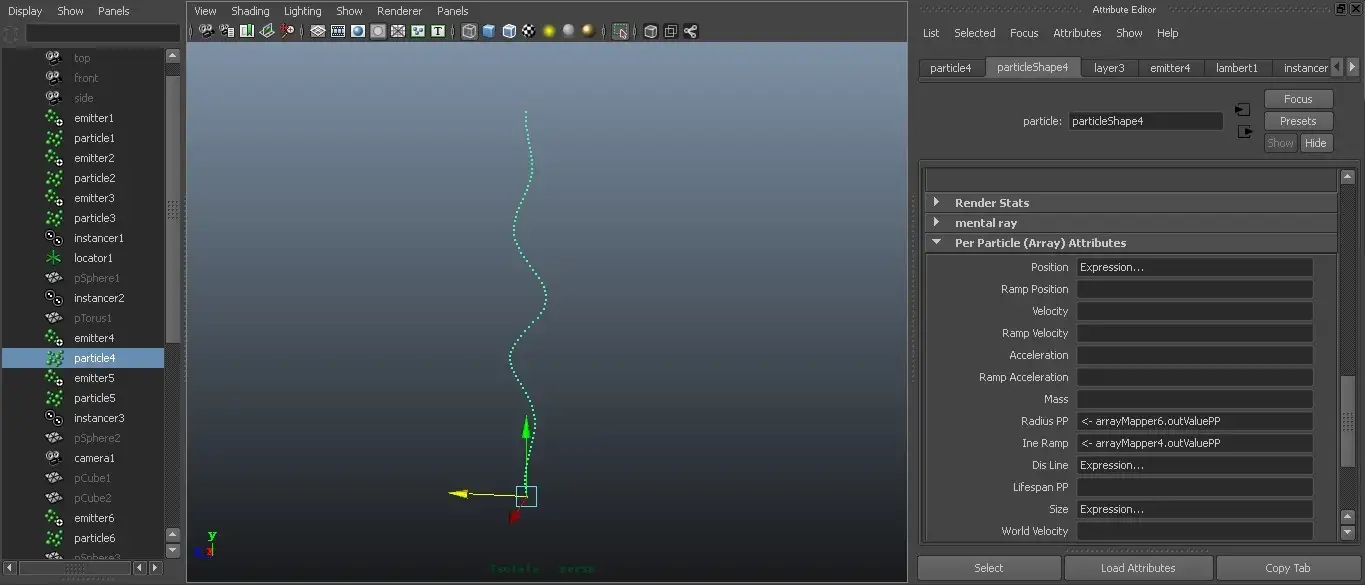Click the pTorus1 mesh icon

(x=54, y=318)
